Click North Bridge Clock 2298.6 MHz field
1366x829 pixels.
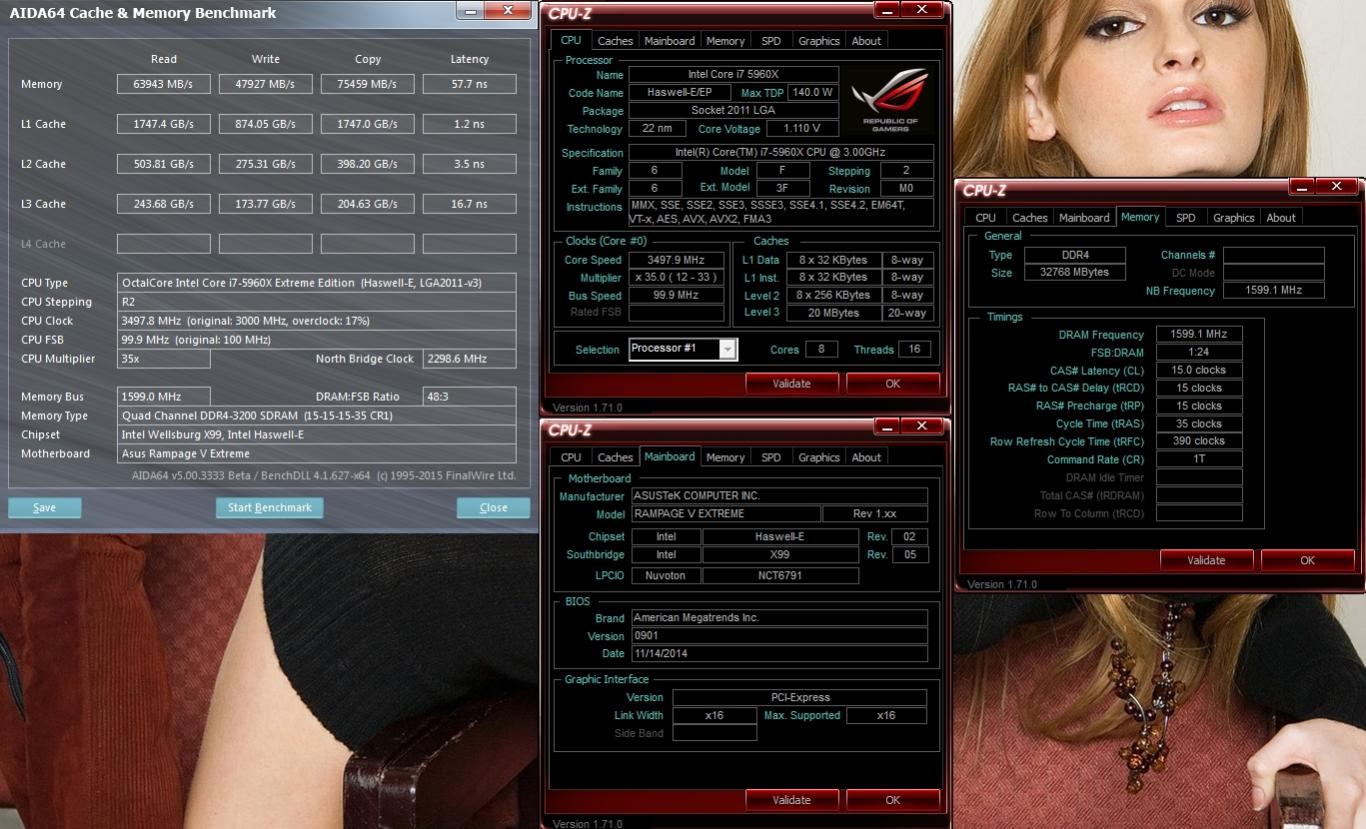pyautogui.click(x=470, y=359)
